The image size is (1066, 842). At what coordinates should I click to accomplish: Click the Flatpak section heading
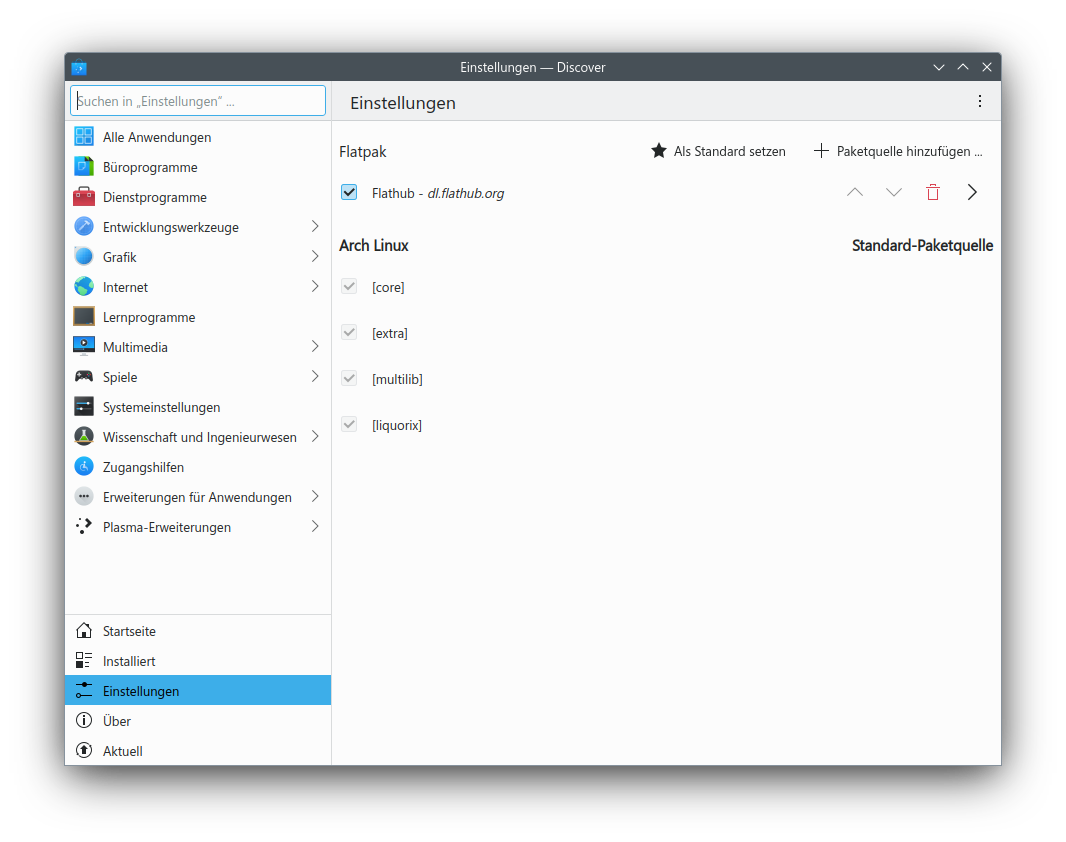tap(362, 152)
